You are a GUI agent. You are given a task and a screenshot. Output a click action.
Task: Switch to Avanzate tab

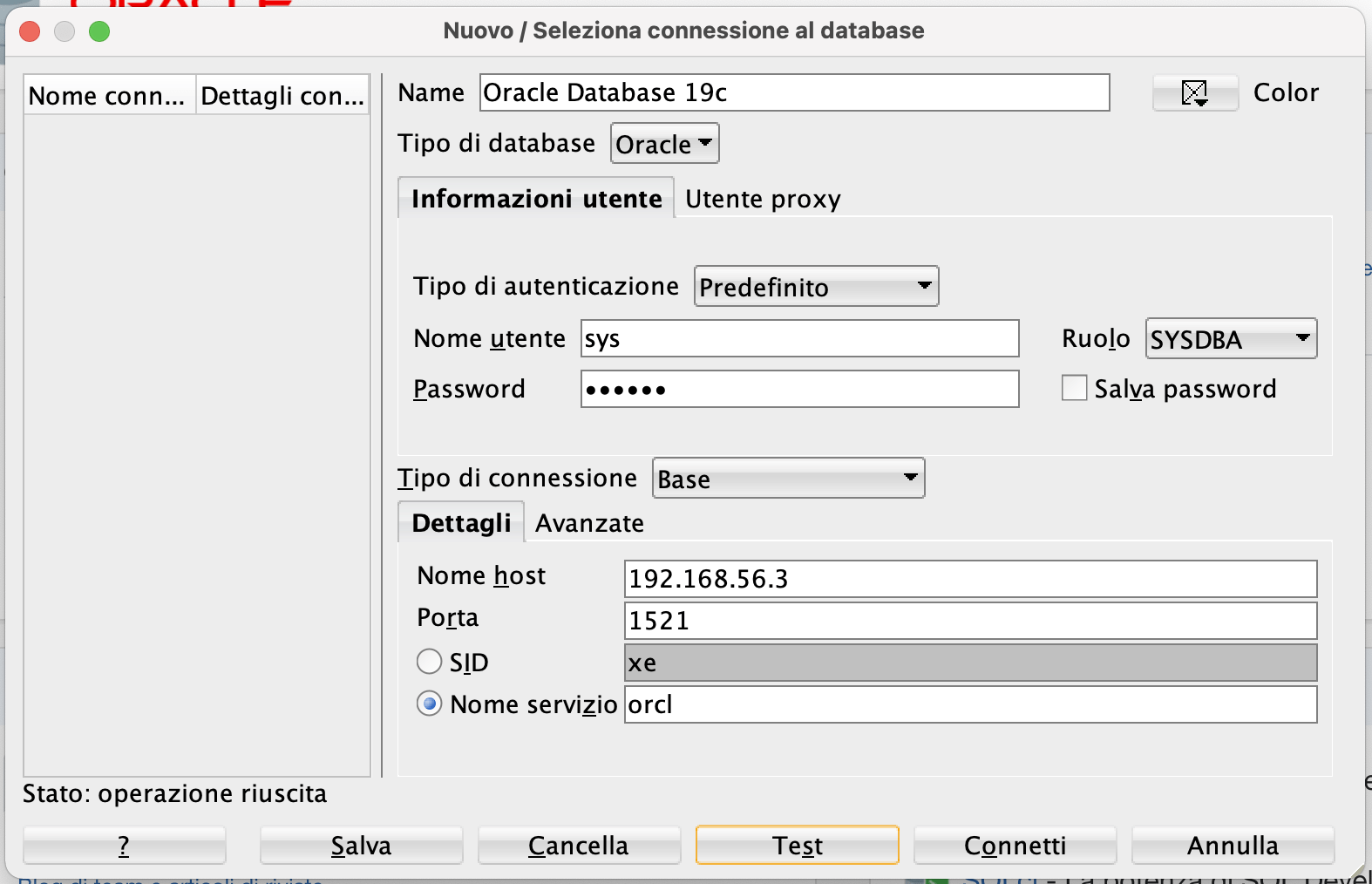coord(589,523)
